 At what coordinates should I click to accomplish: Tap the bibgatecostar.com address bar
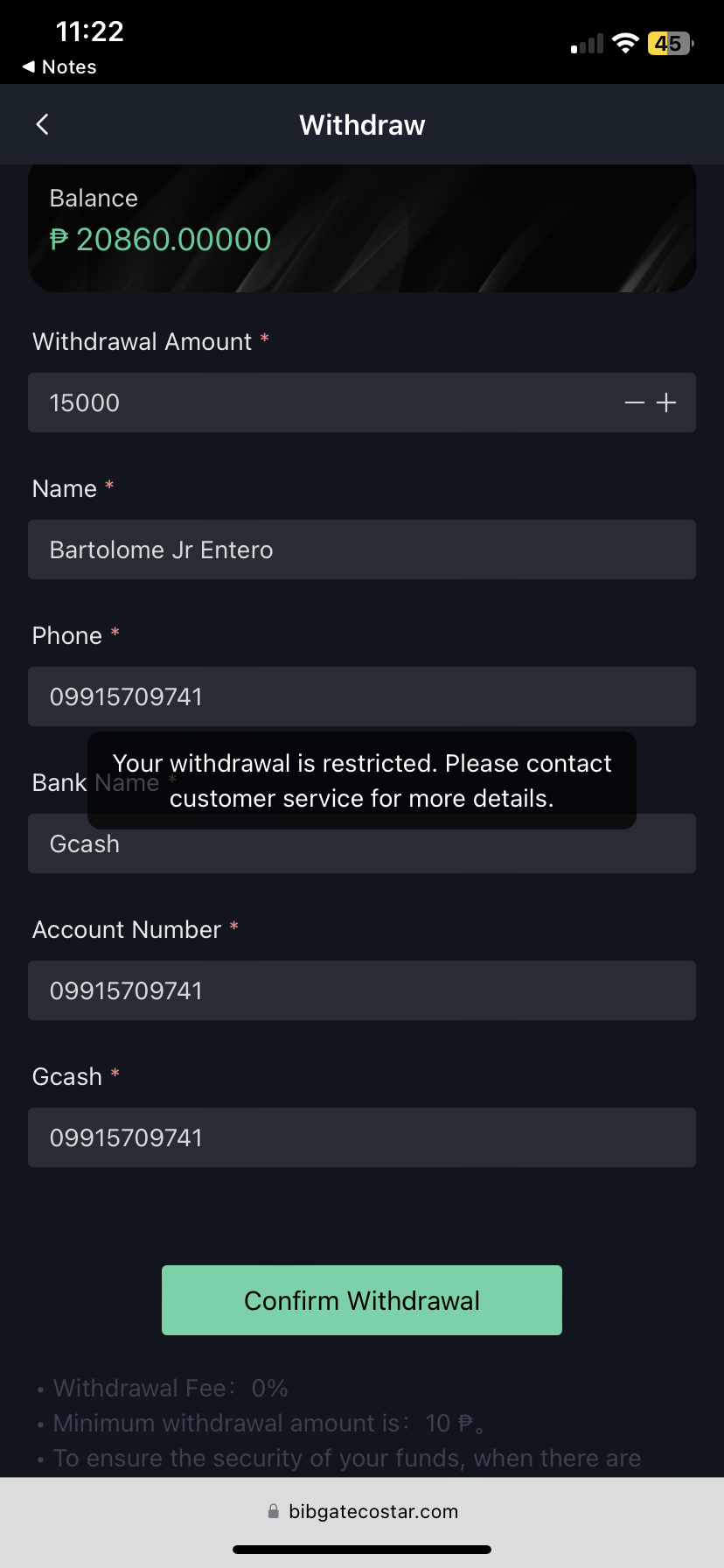[372, 1511]
